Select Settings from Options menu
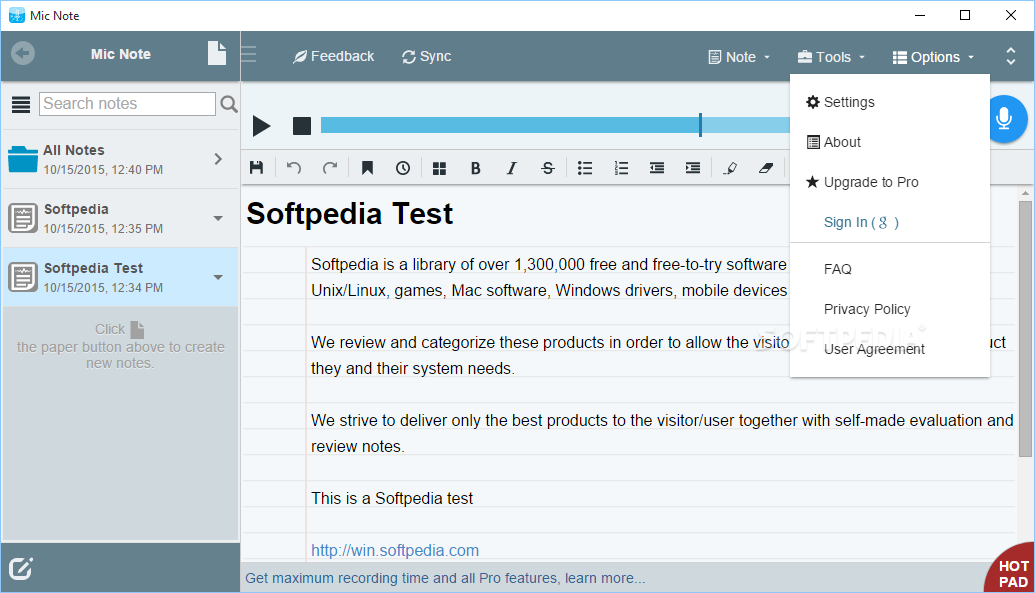This screenshot has width=1035, height=593. (889, 102)
